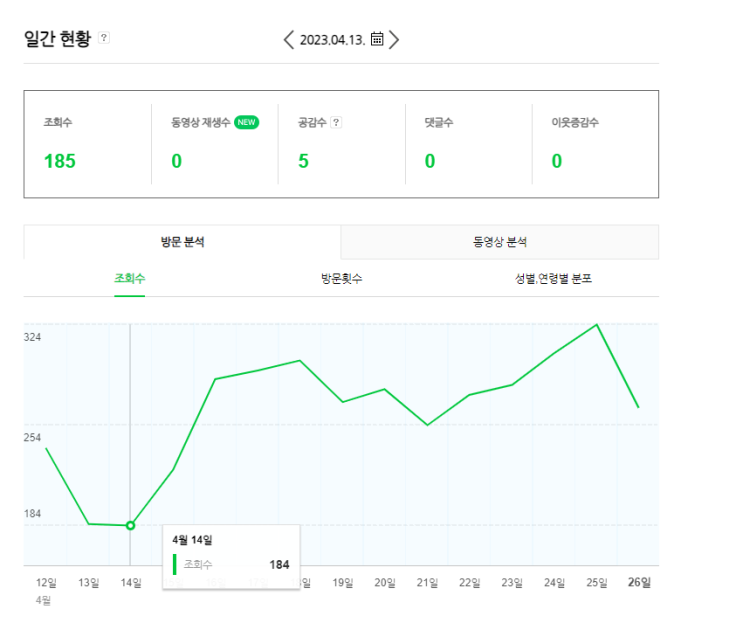Select the 방문횟수 sub-tab
Viewport: 743px width, 623px height.
341,278
